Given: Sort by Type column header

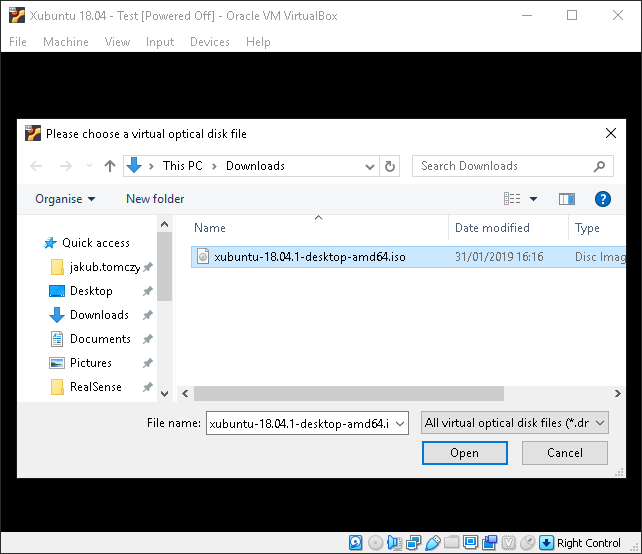Looking at the screenshot, I should point(587,228).
